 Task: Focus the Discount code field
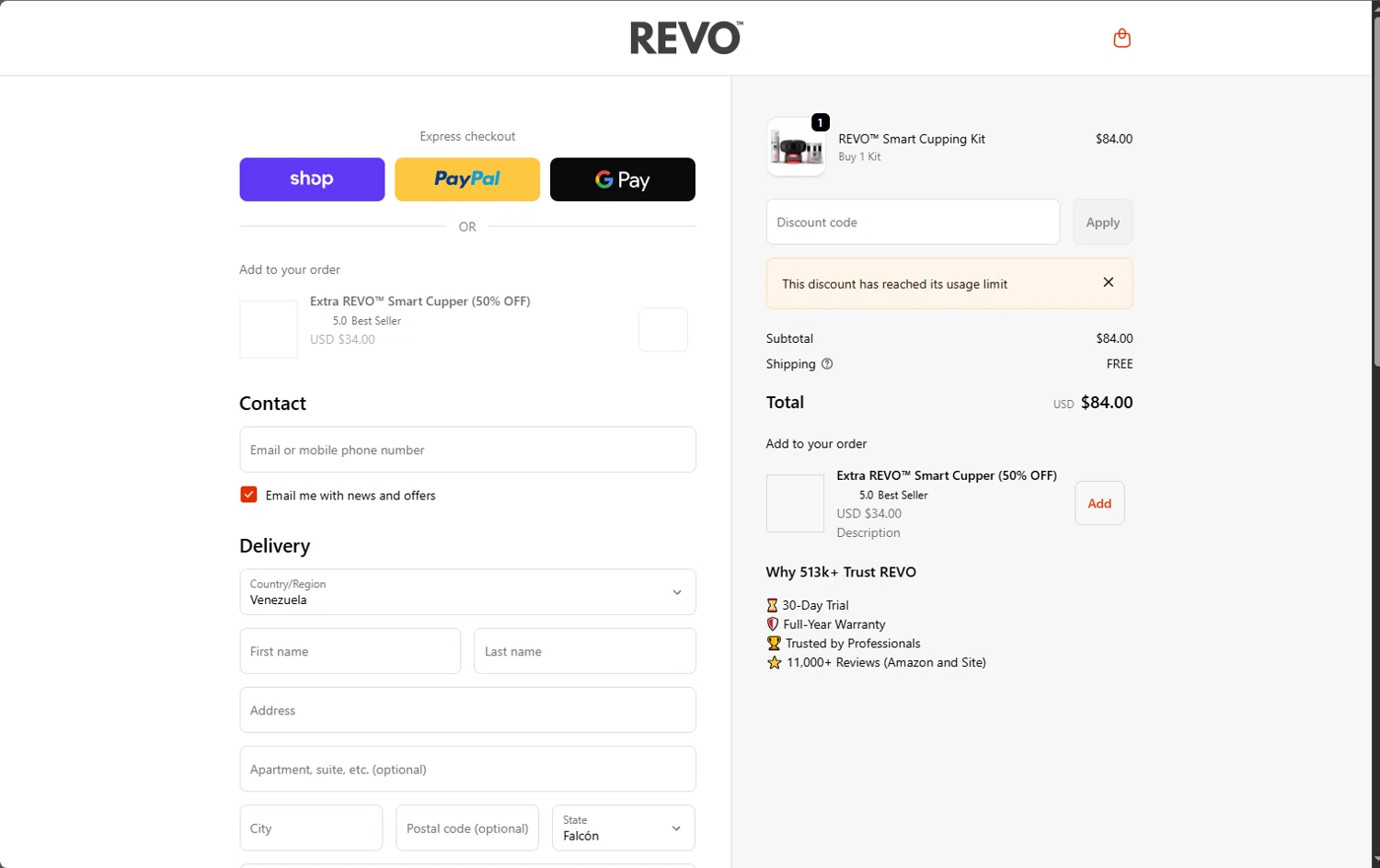pyautogui.click(x=914, y=222)
